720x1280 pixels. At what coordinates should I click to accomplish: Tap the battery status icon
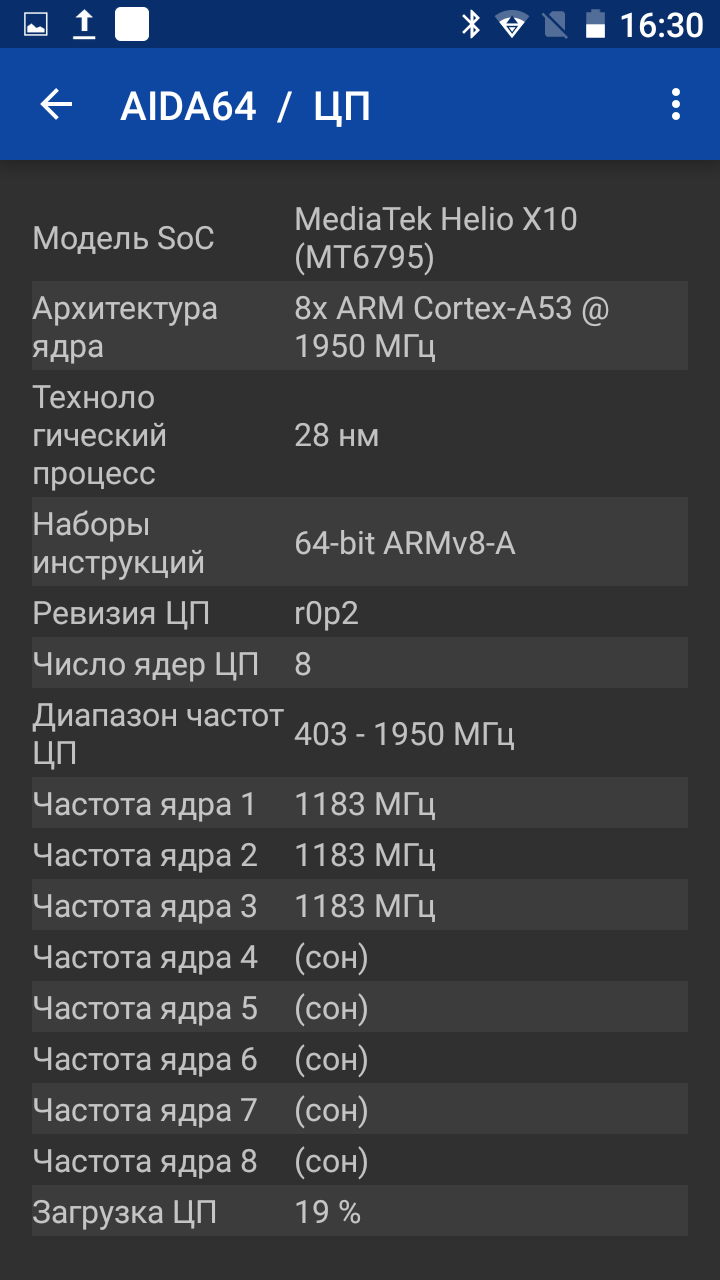(596, 24)
